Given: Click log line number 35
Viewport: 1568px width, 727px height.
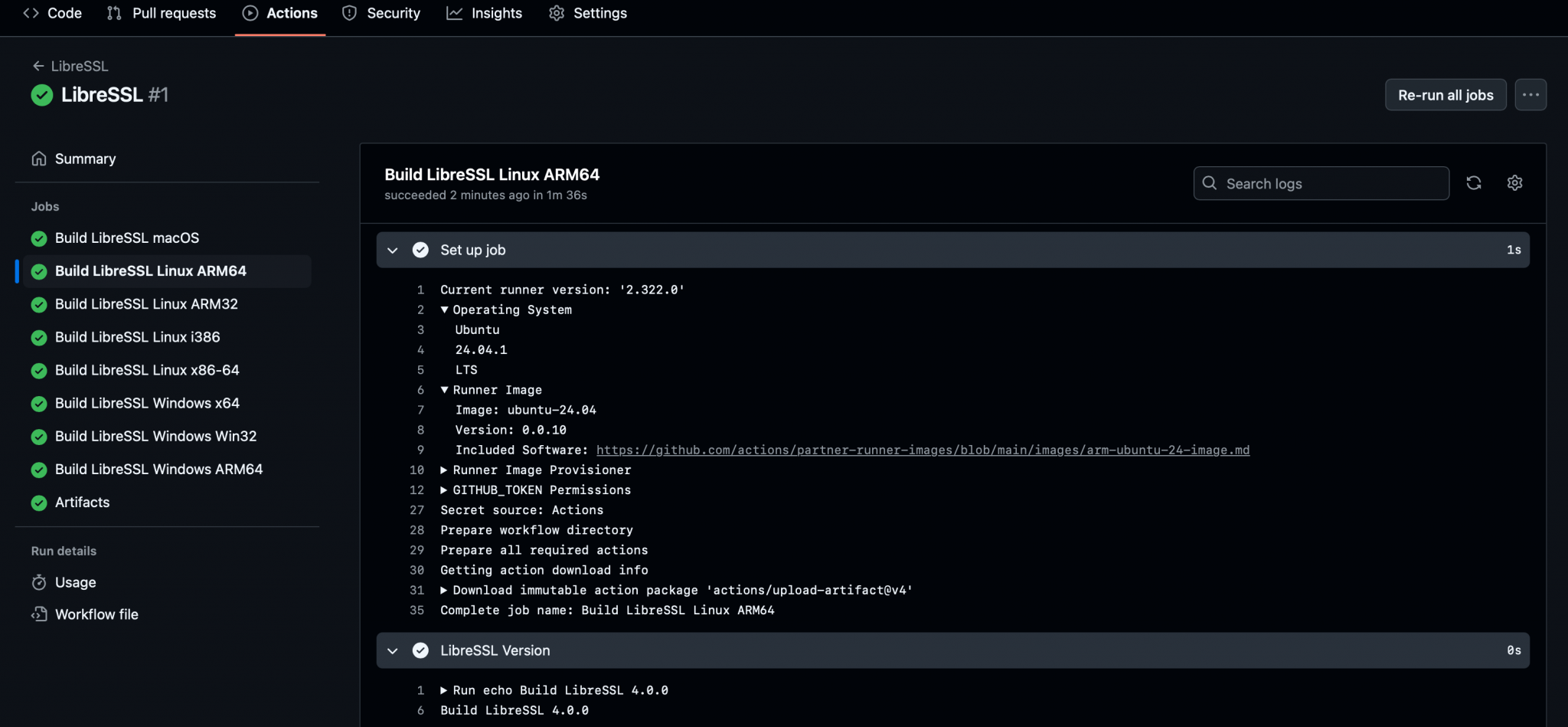Looking at the screenshot, I should coord(416,610).
